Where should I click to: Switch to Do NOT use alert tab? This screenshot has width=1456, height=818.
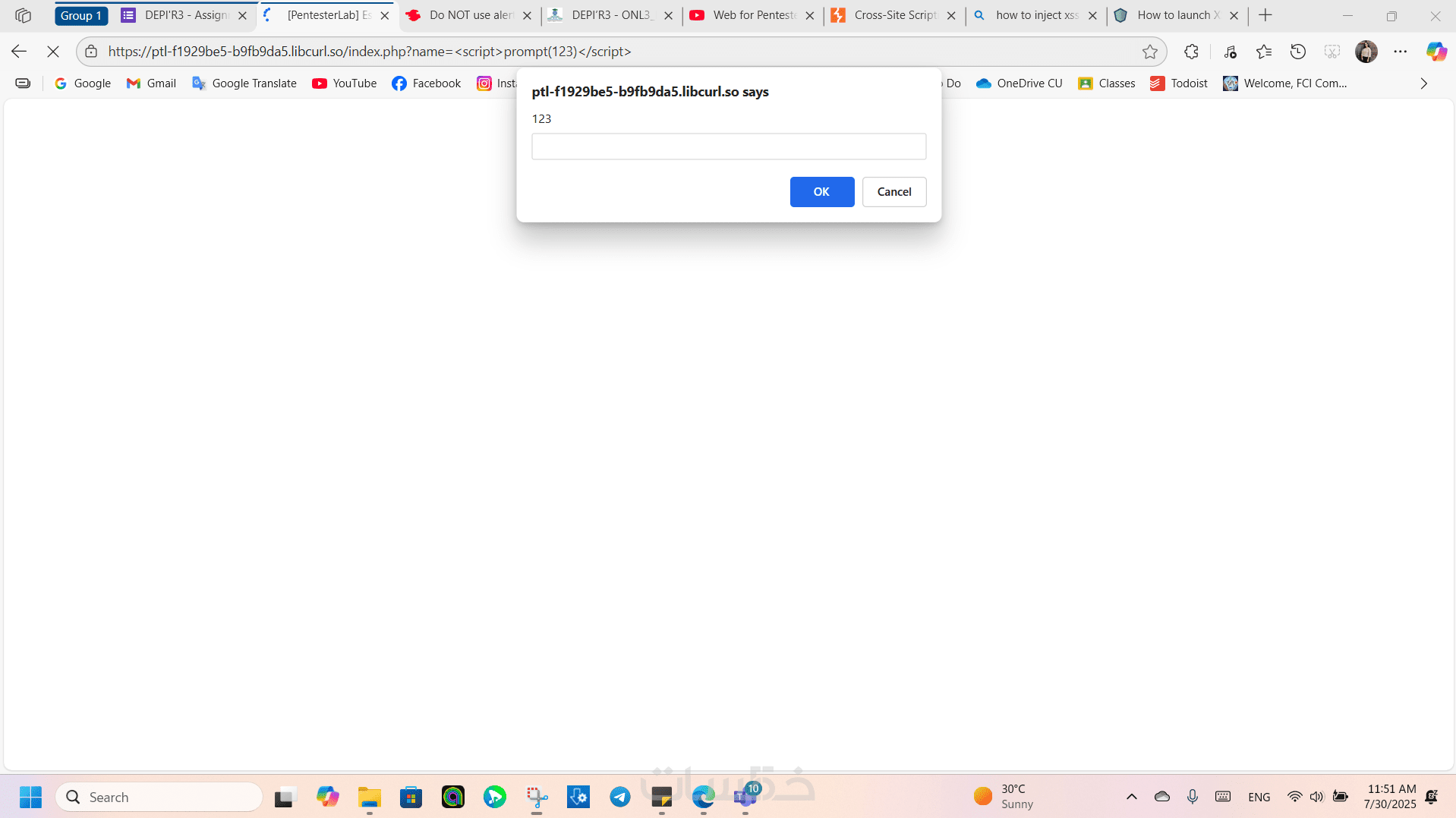click(x=469, y=15)
